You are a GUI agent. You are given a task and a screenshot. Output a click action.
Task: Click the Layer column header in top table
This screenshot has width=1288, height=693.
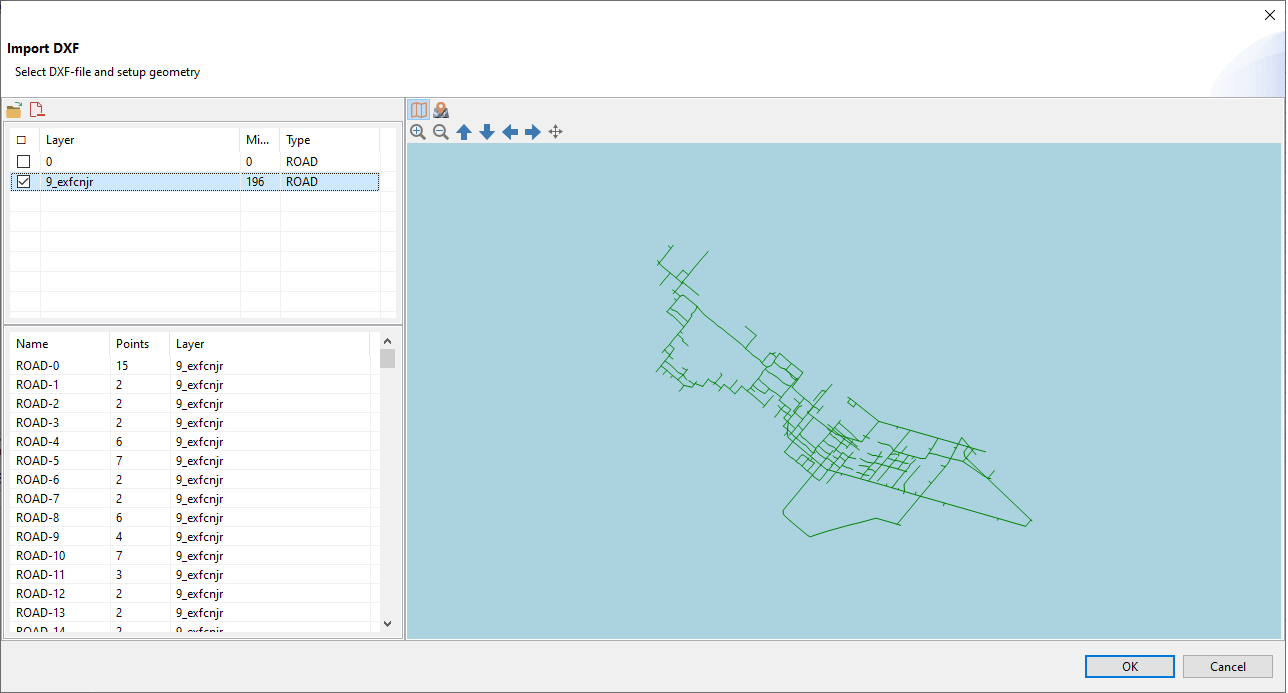(x=140, y=140)
